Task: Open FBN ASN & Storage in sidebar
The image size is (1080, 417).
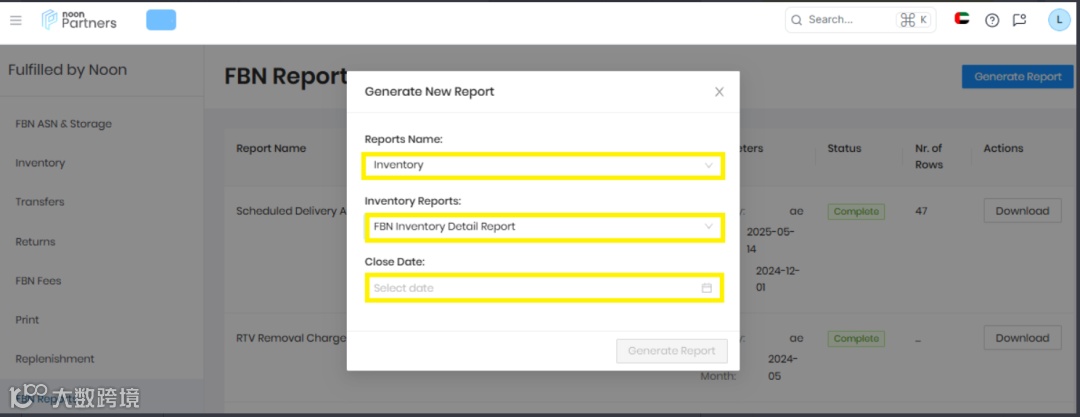Action: tap(63, 124)
